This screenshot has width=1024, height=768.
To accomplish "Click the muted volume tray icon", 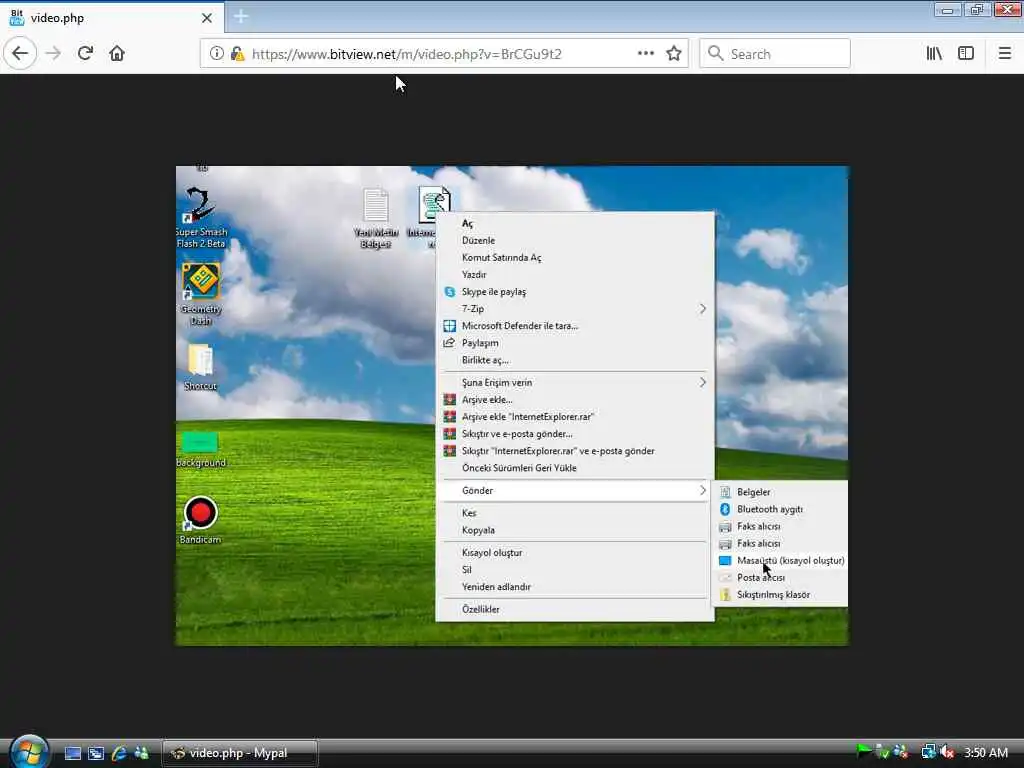I will 948,753.
